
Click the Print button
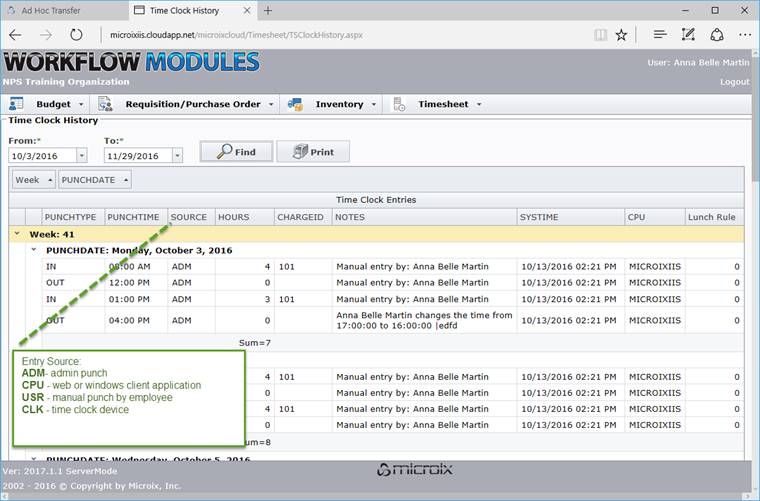(x=312, y=152)
